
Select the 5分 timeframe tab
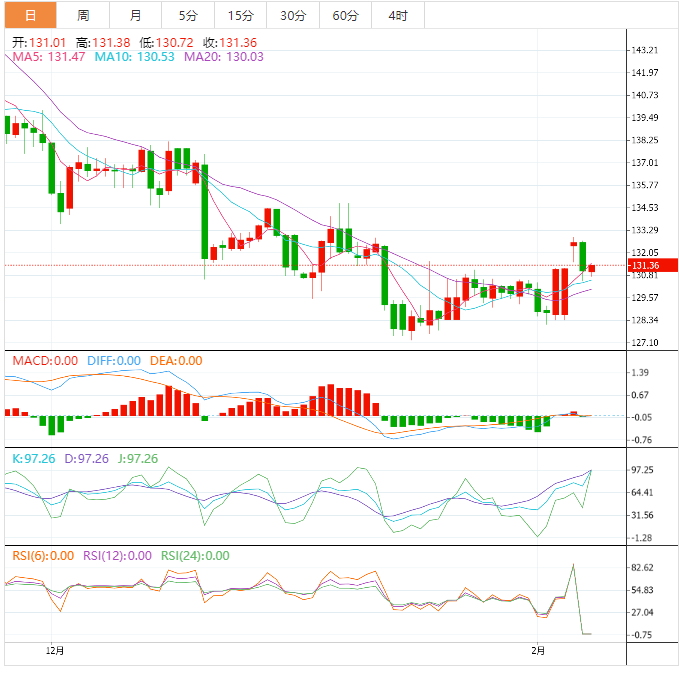pyautogui.click(x=188, y=16)
